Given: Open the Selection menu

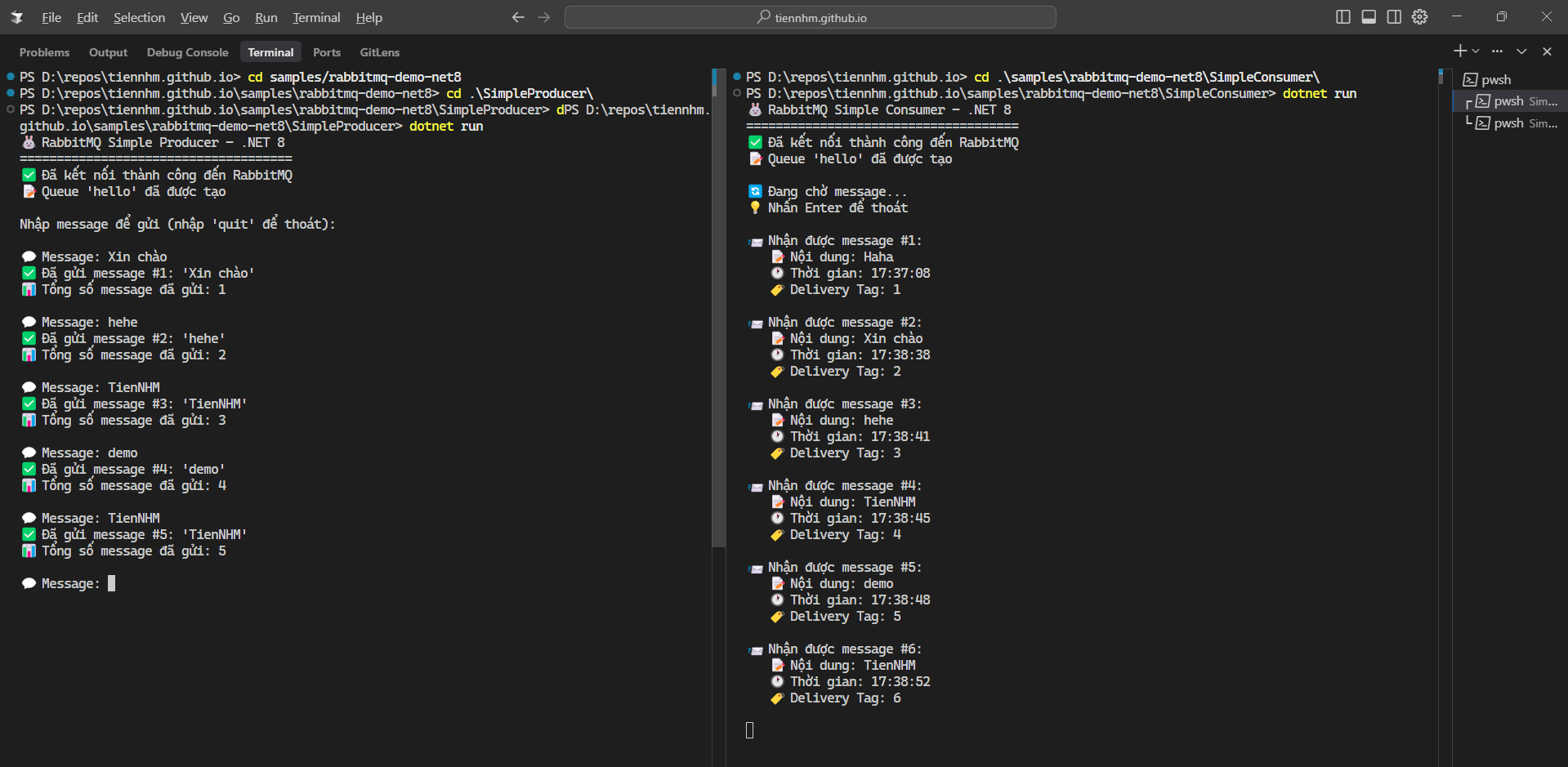Looking at the screenshot, I should pyautogui.click(x=139, y=17).
